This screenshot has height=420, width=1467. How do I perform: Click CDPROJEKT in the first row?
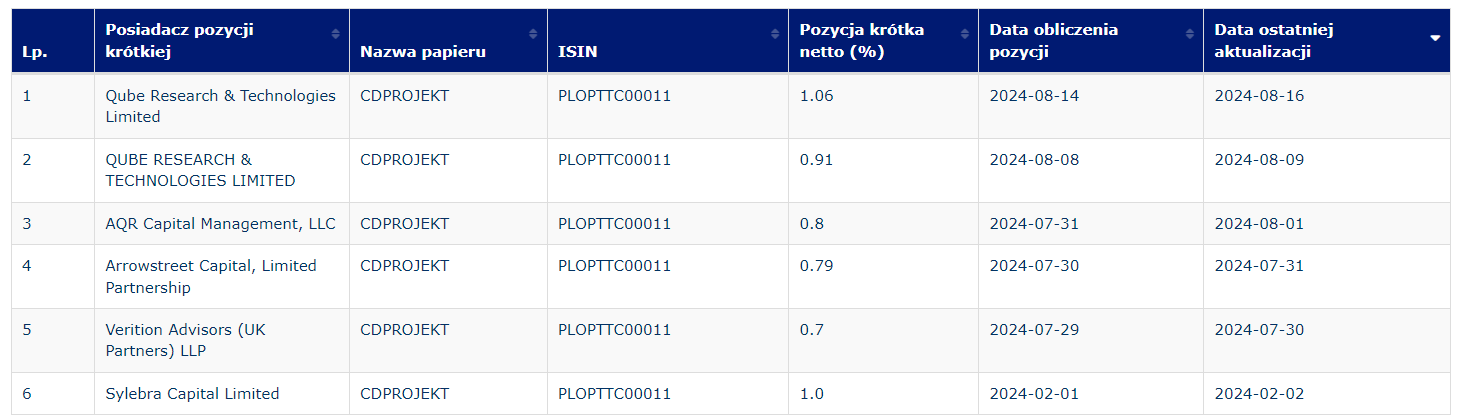coord(404,96)
